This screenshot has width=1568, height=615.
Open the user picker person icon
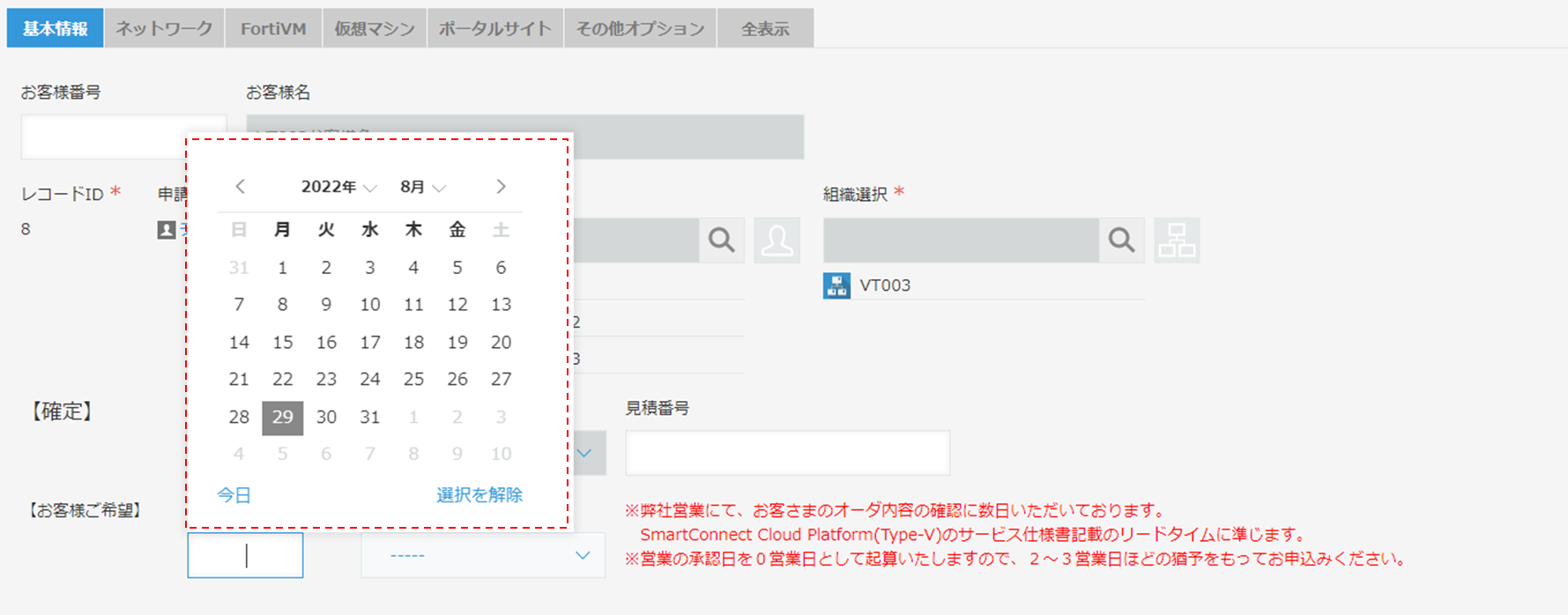[x=777, y=241]
